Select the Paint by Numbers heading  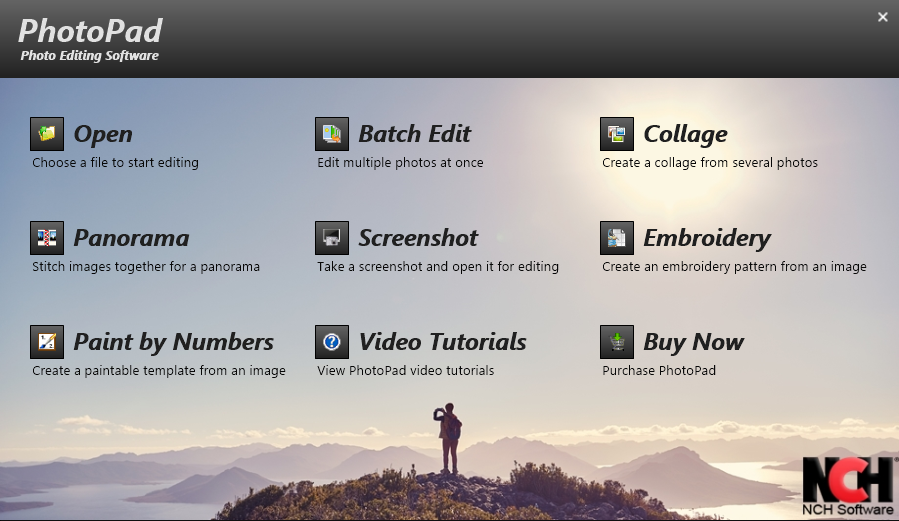coord(174,343)
